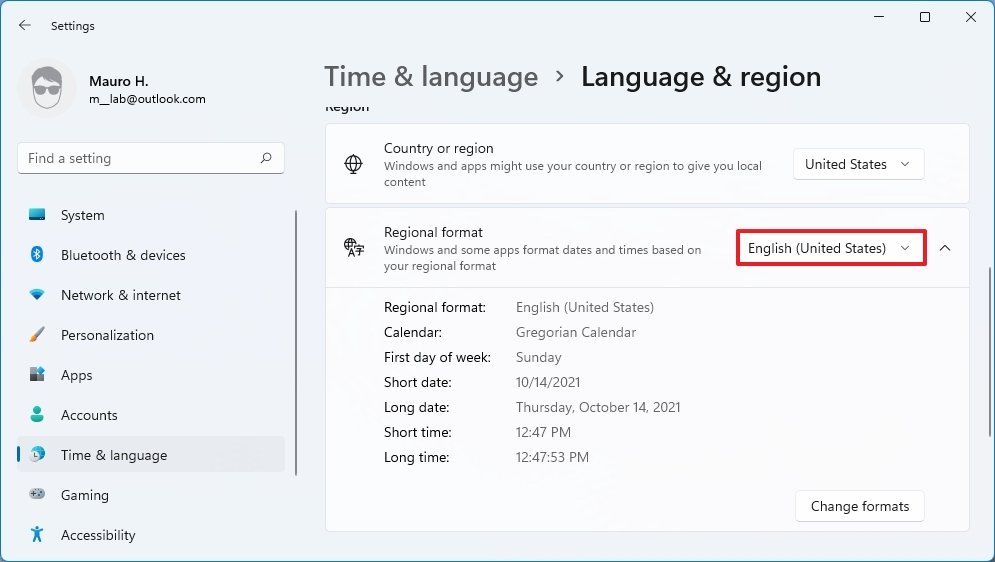
Task: Click the Change formats button
Action: pos(859,506)
